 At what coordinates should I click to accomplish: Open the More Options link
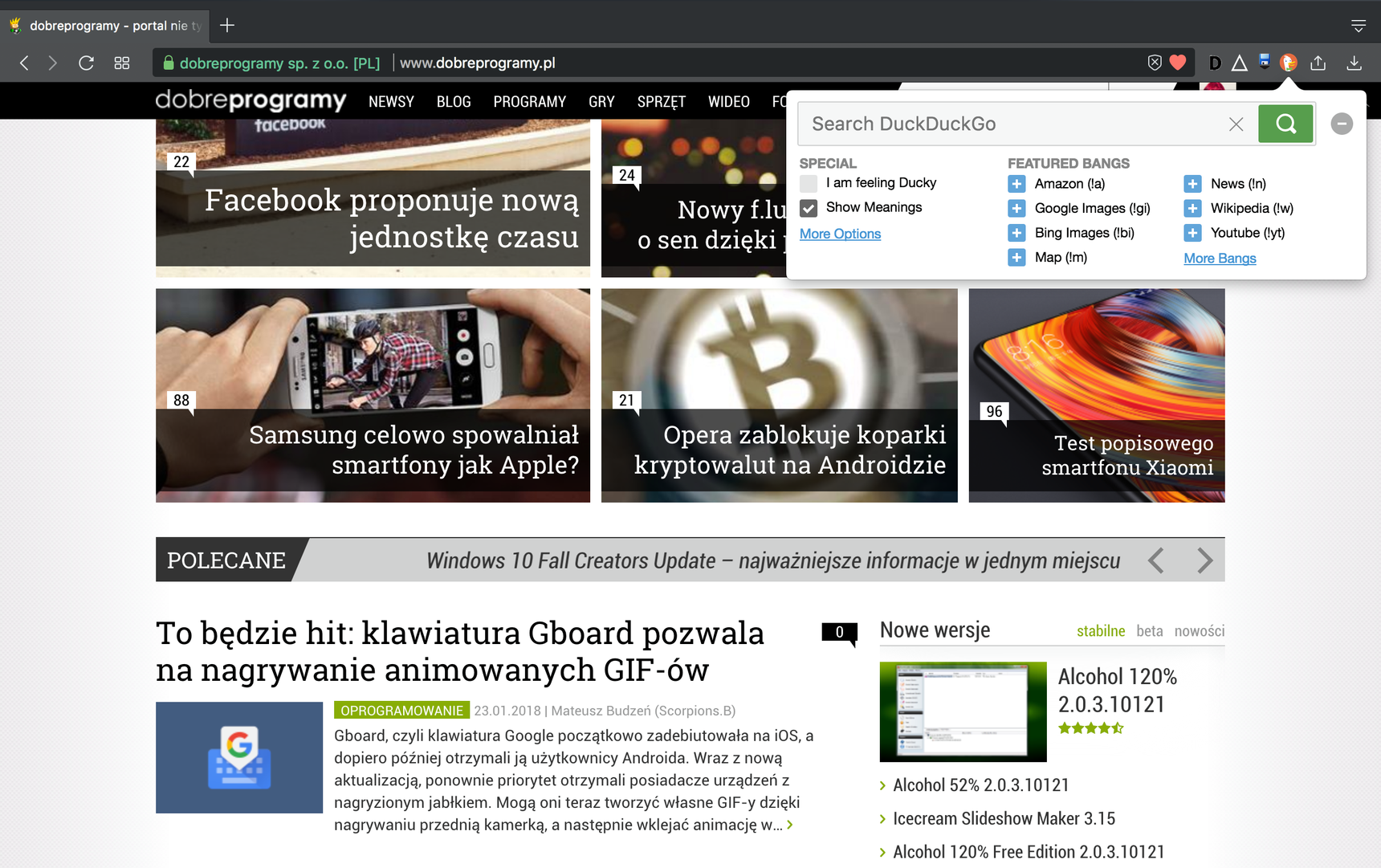pyautogui.click(x=840, y=234)
